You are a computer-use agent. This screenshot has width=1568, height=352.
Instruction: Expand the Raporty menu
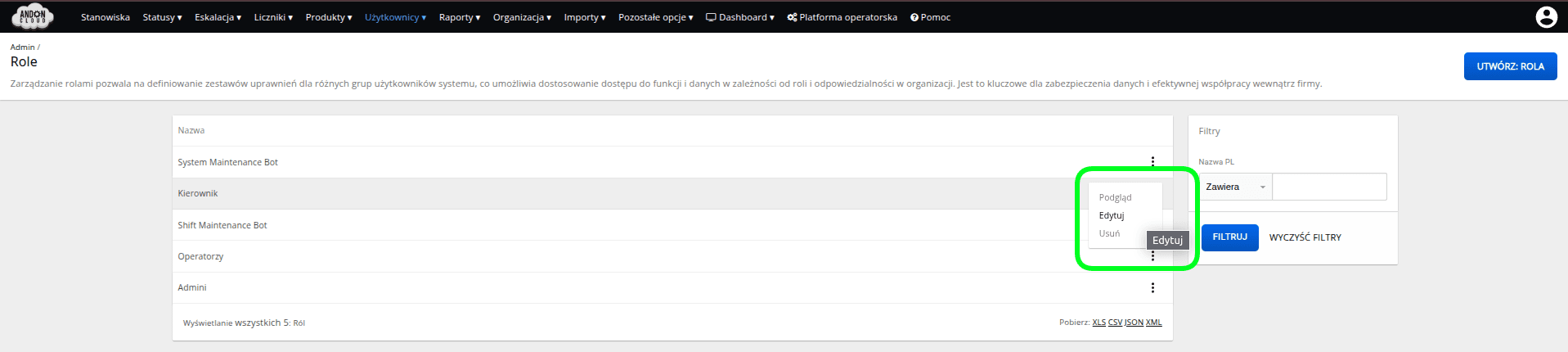(460, 17)
